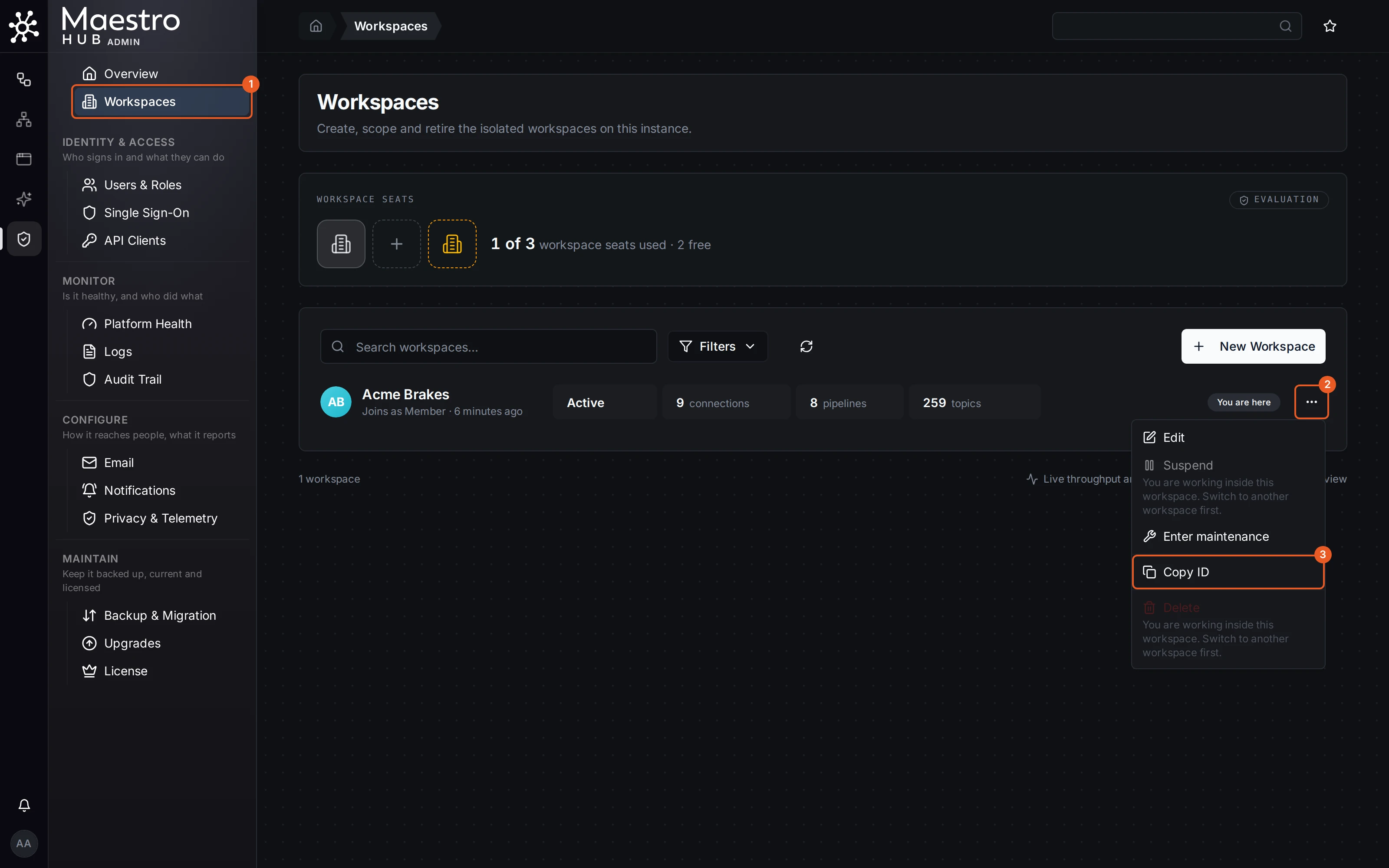The image size is (1389, 868).
Task: Click the You are here badge
Action: point(1243,402)
